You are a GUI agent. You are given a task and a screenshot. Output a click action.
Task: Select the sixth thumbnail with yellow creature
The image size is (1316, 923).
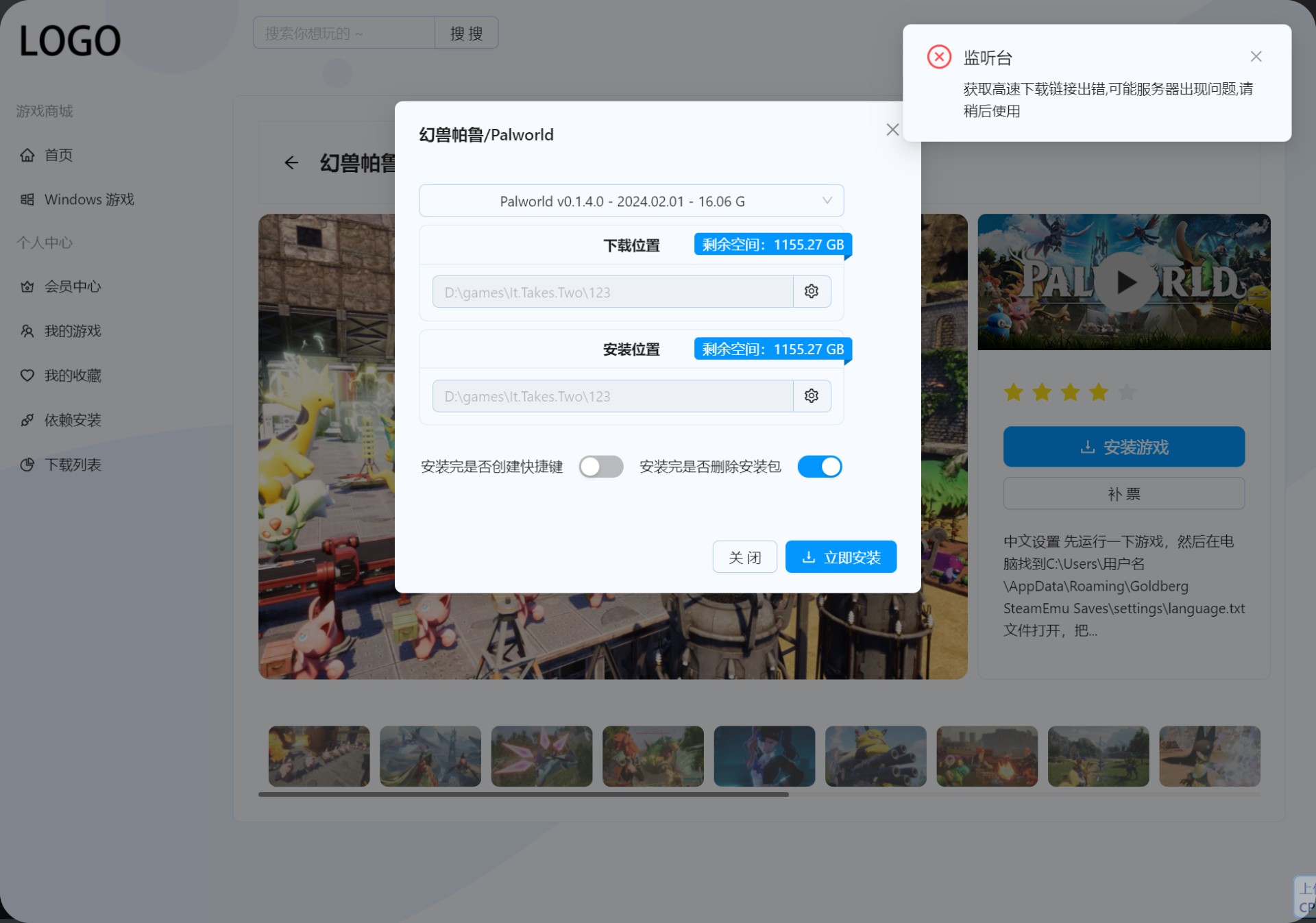click(876, 756)
